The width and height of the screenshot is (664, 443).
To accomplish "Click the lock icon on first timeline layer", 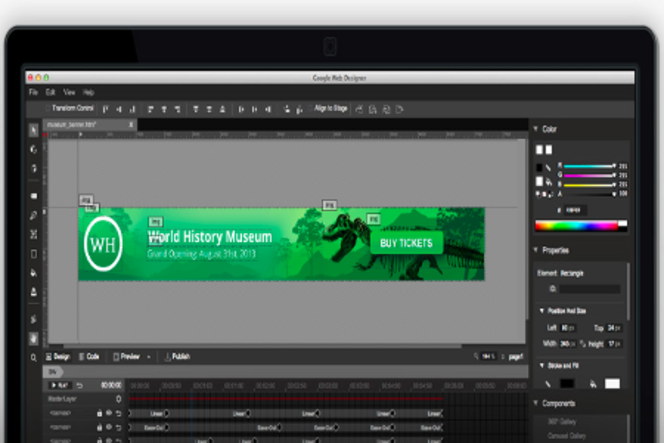I will (99, 413).
